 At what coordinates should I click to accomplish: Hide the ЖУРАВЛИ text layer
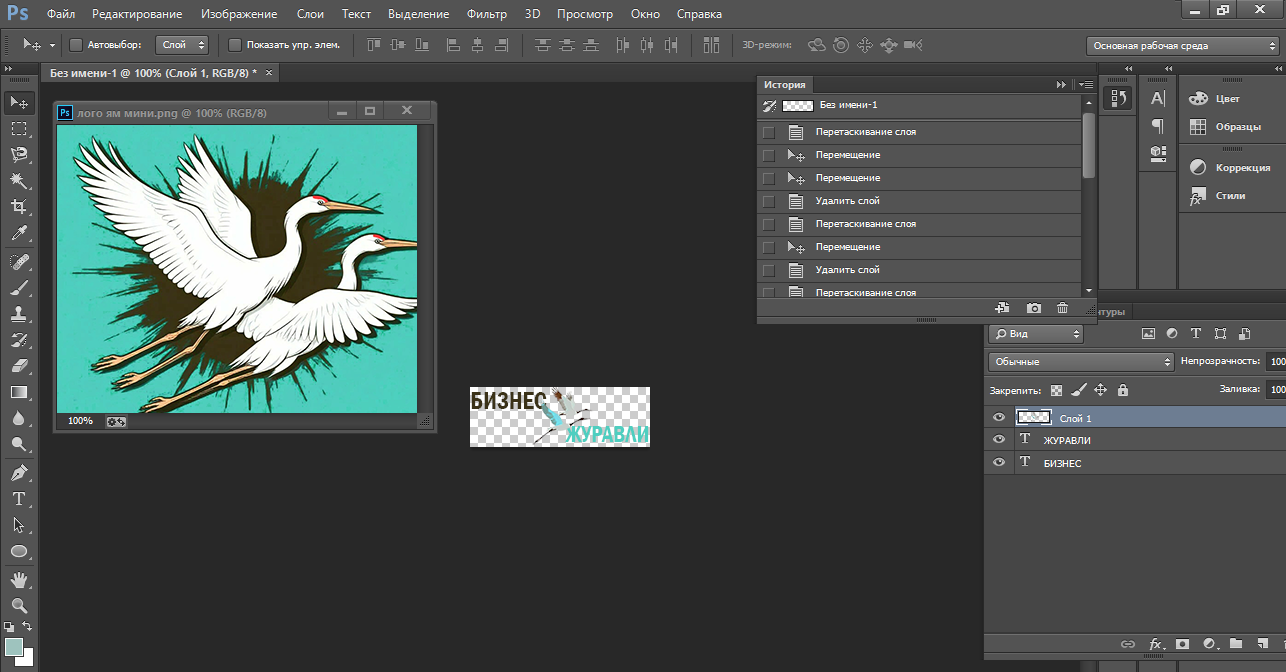click(998, 440)
